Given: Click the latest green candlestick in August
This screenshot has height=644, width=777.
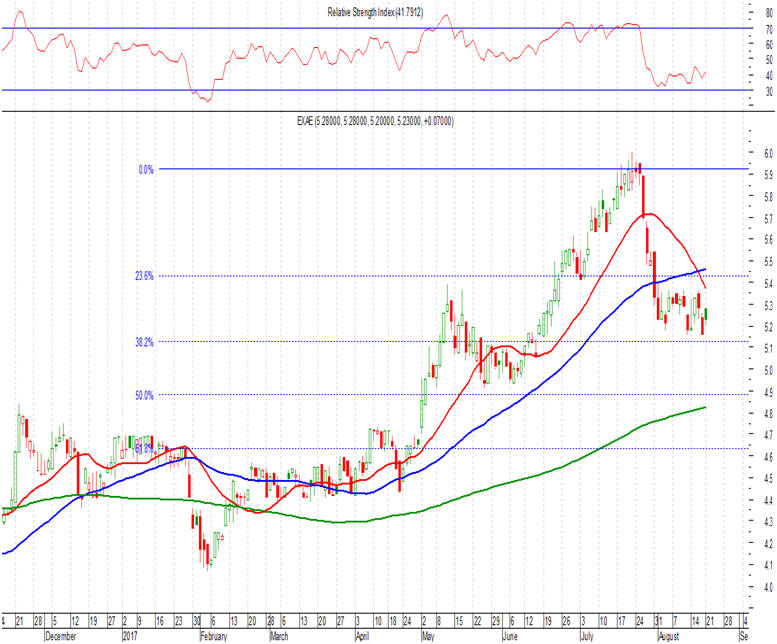Looking at the screenshot, I should tap(706, 314).
